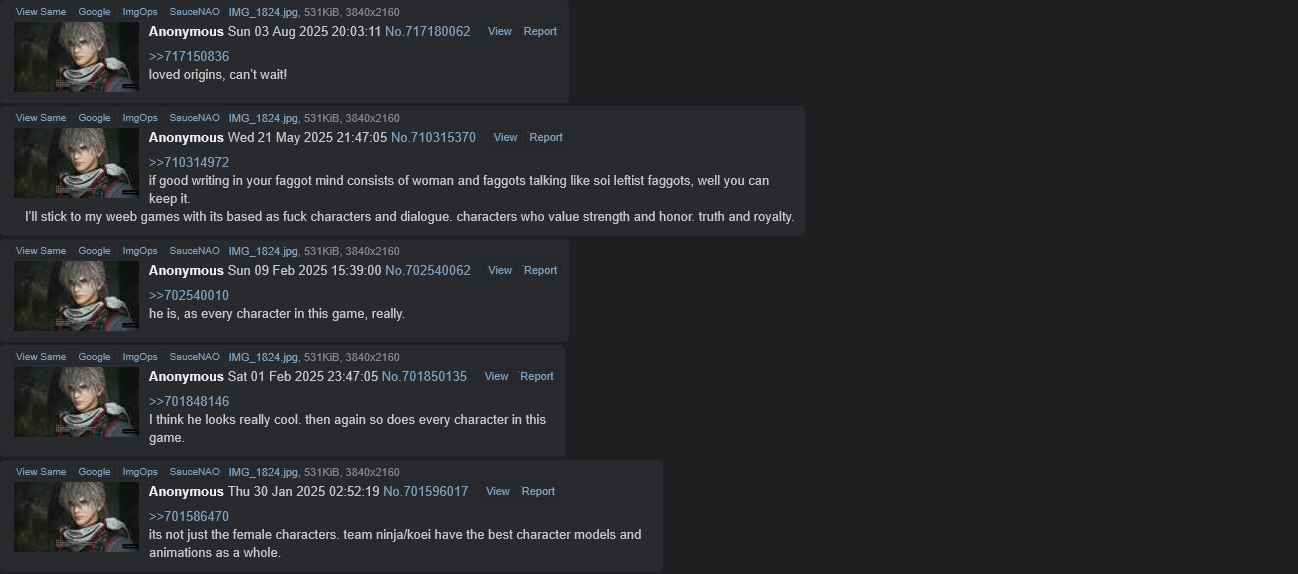This screenshot has width=1298, height=574.
Task: Click SauceNAO link in the first post
Action: pos(194,12)
